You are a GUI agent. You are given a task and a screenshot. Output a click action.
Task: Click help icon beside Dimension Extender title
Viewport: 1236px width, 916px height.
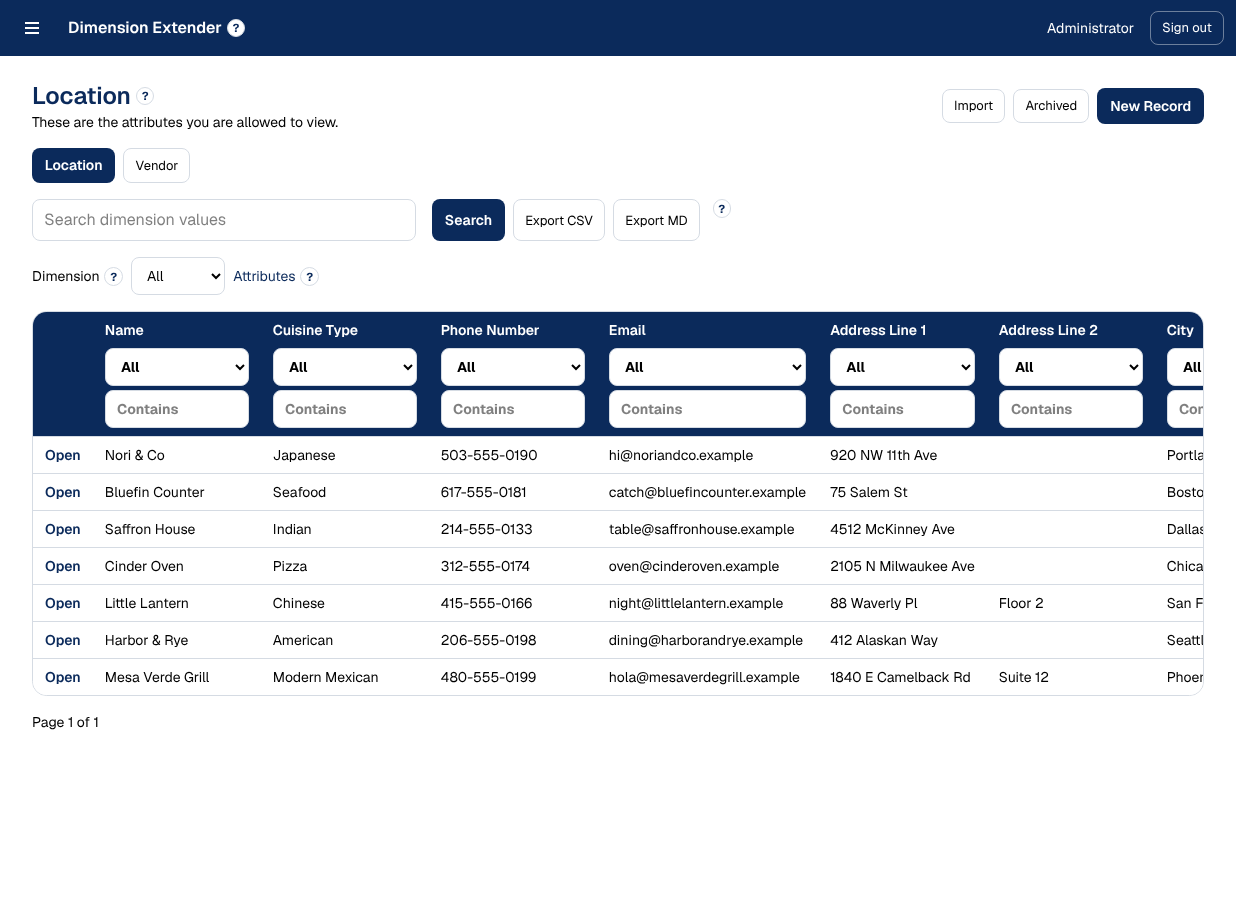(x=236, y=28)
